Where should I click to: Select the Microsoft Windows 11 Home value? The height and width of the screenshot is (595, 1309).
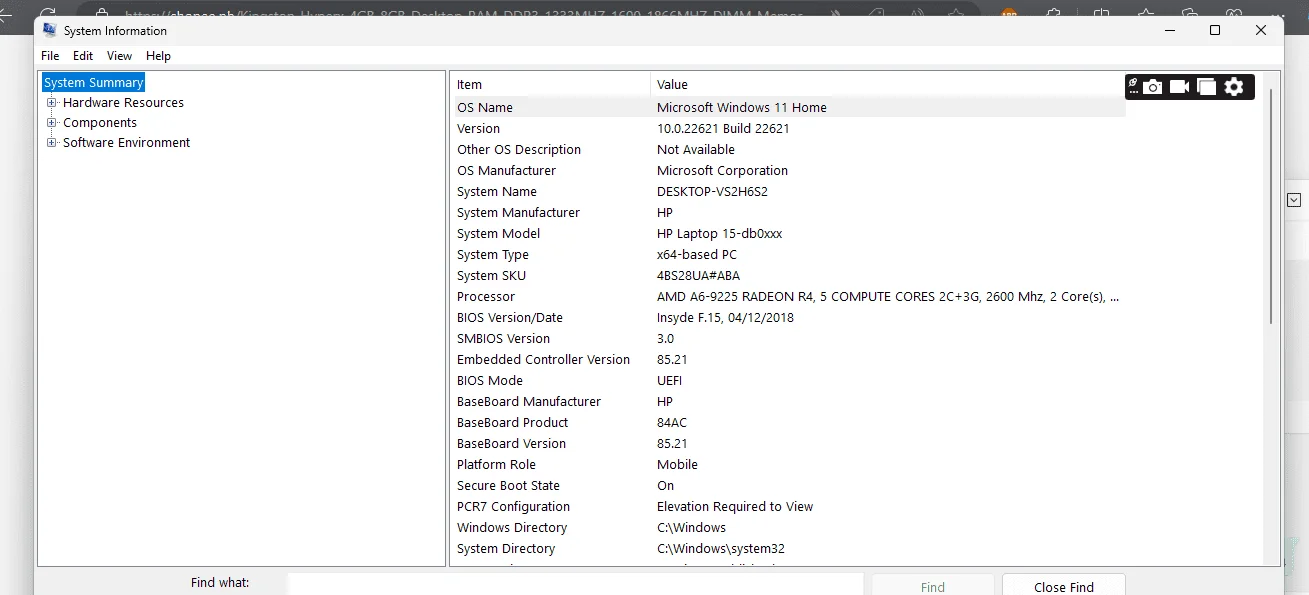742,107
